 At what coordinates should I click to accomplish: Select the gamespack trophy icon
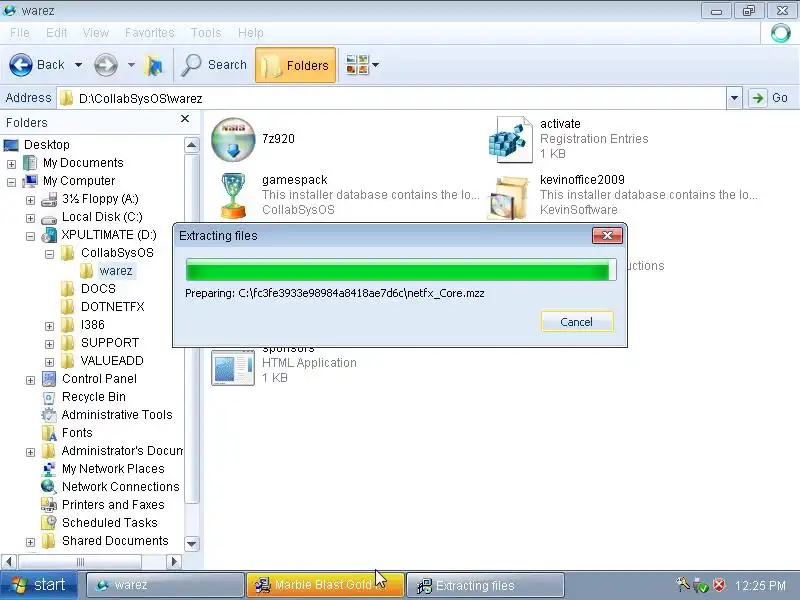(233, 196)
